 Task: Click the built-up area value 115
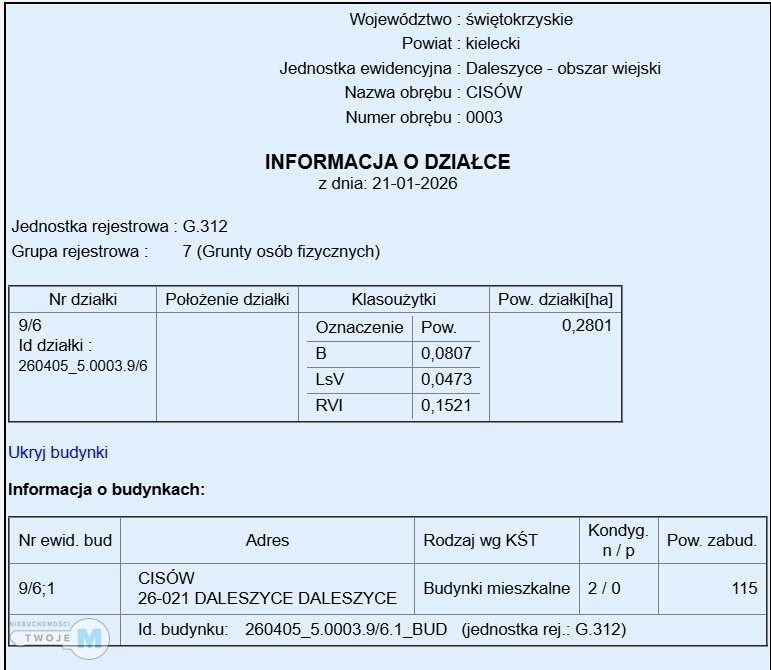click(x=744, y=589)
